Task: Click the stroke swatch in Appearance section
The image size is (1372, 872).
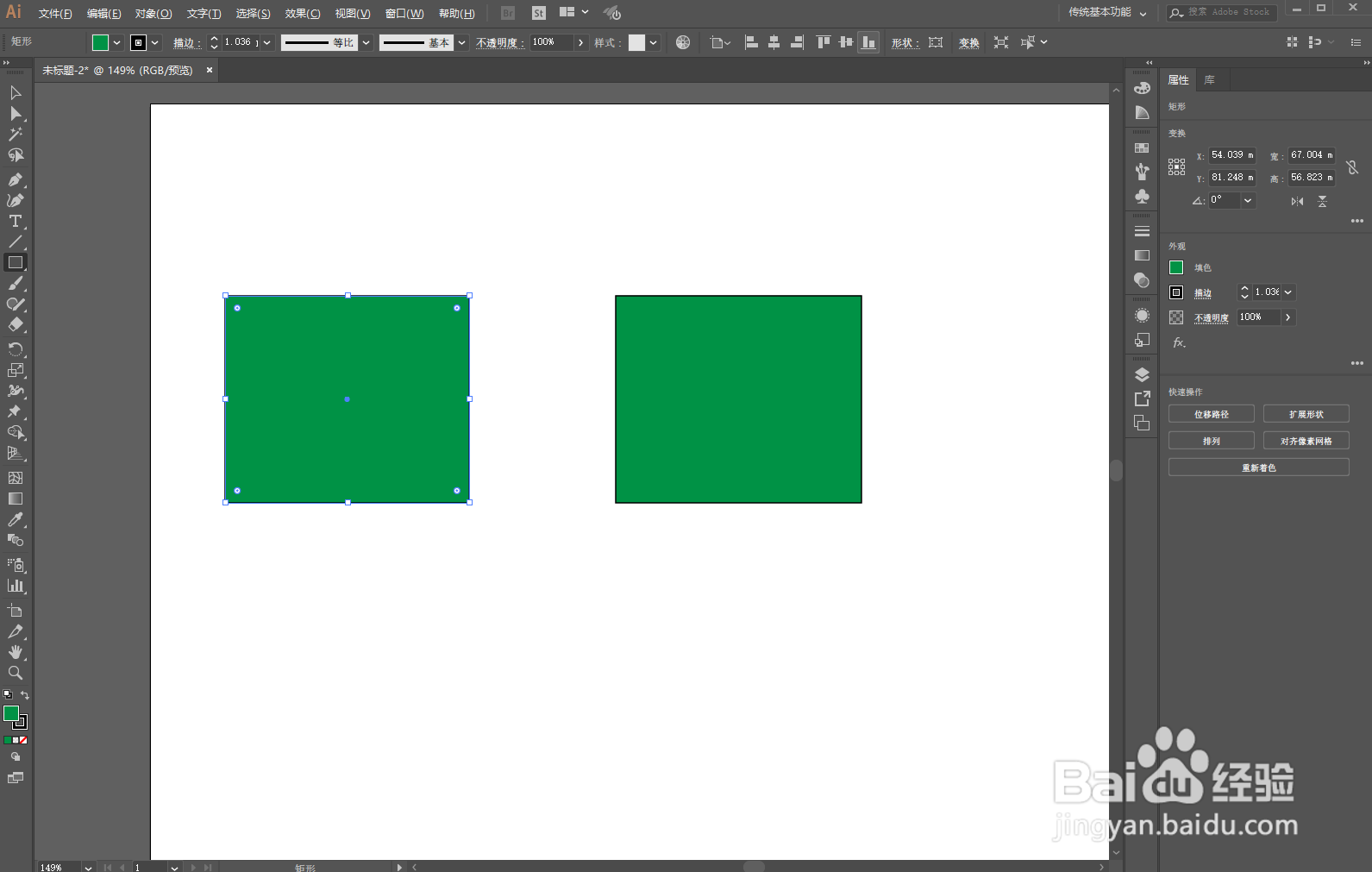Action: (1176, 292)
